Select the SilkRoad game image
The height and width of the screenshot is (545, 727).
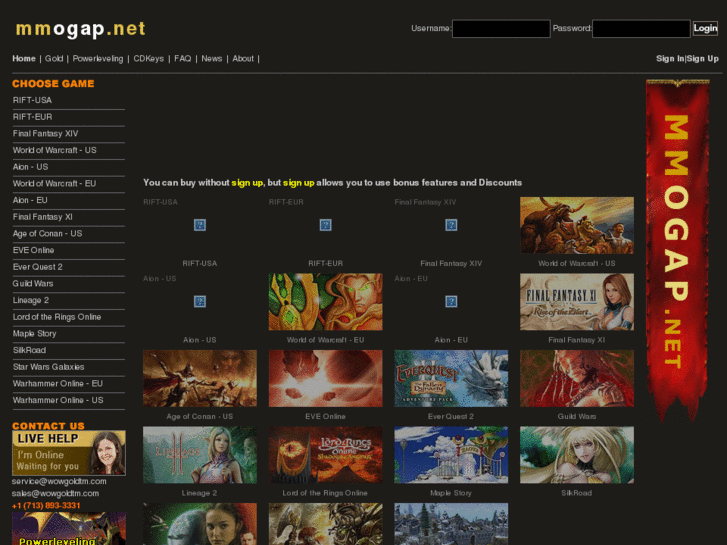click(x=577, y=455)
